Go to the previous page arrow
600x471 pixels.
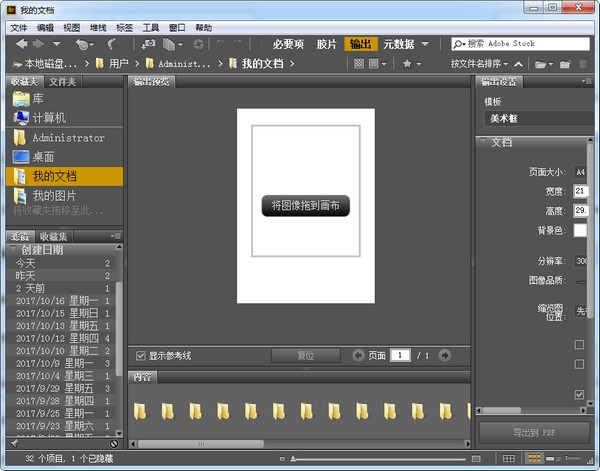pos(359,355)
